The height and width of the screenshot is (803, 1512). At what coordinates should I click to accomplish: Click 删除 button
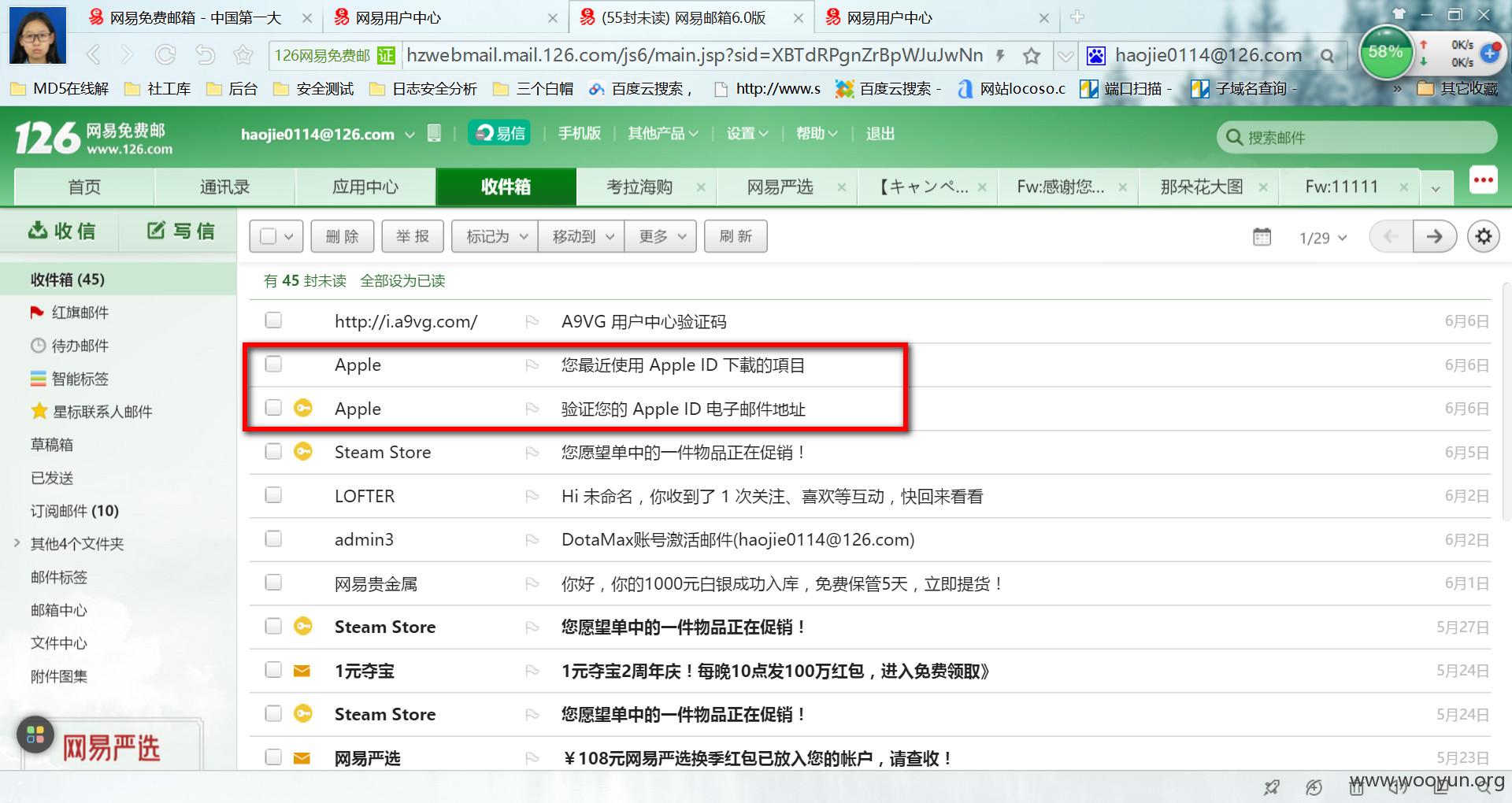click(x=342, y=236)
